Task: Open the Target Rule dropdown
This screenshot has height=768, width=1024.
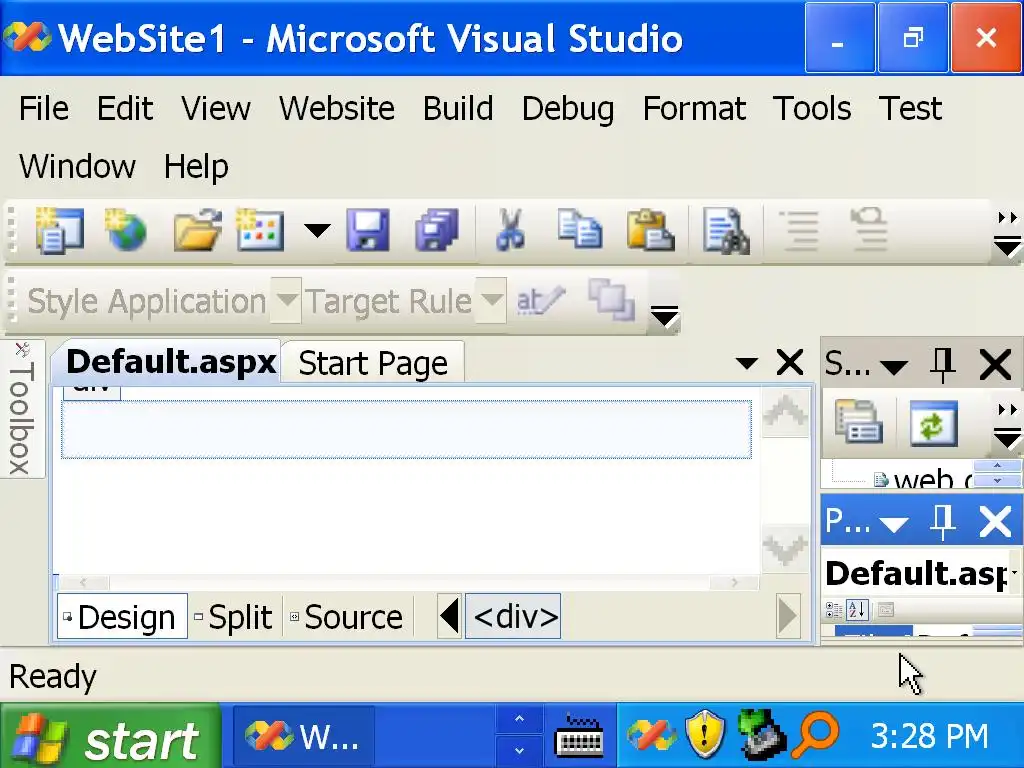Action: click(x=491, y=300)
